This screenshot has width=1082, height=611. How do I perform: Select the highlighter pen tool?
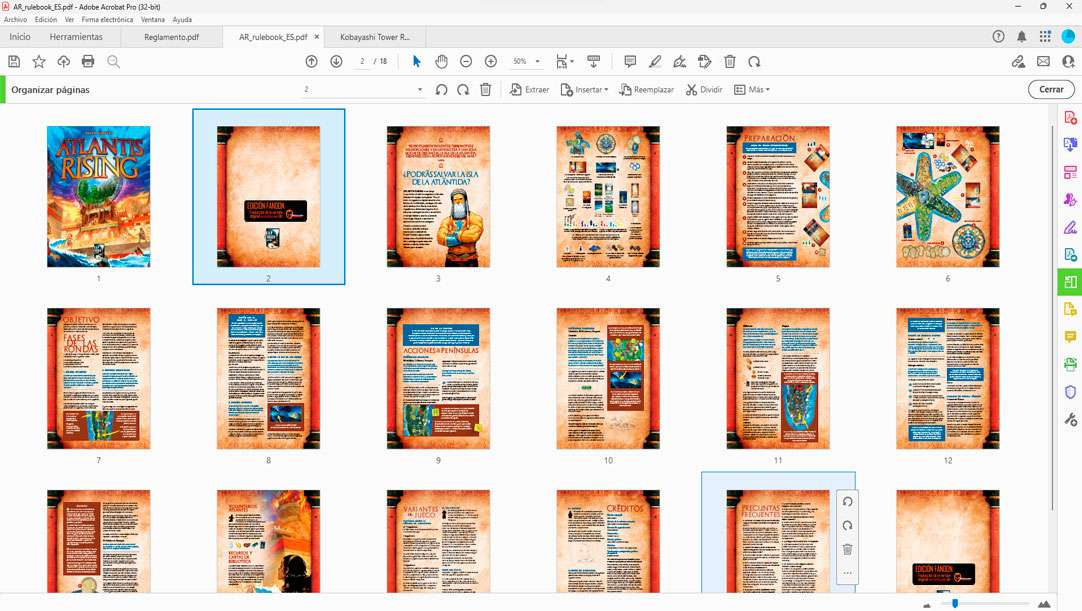point(655,61)
